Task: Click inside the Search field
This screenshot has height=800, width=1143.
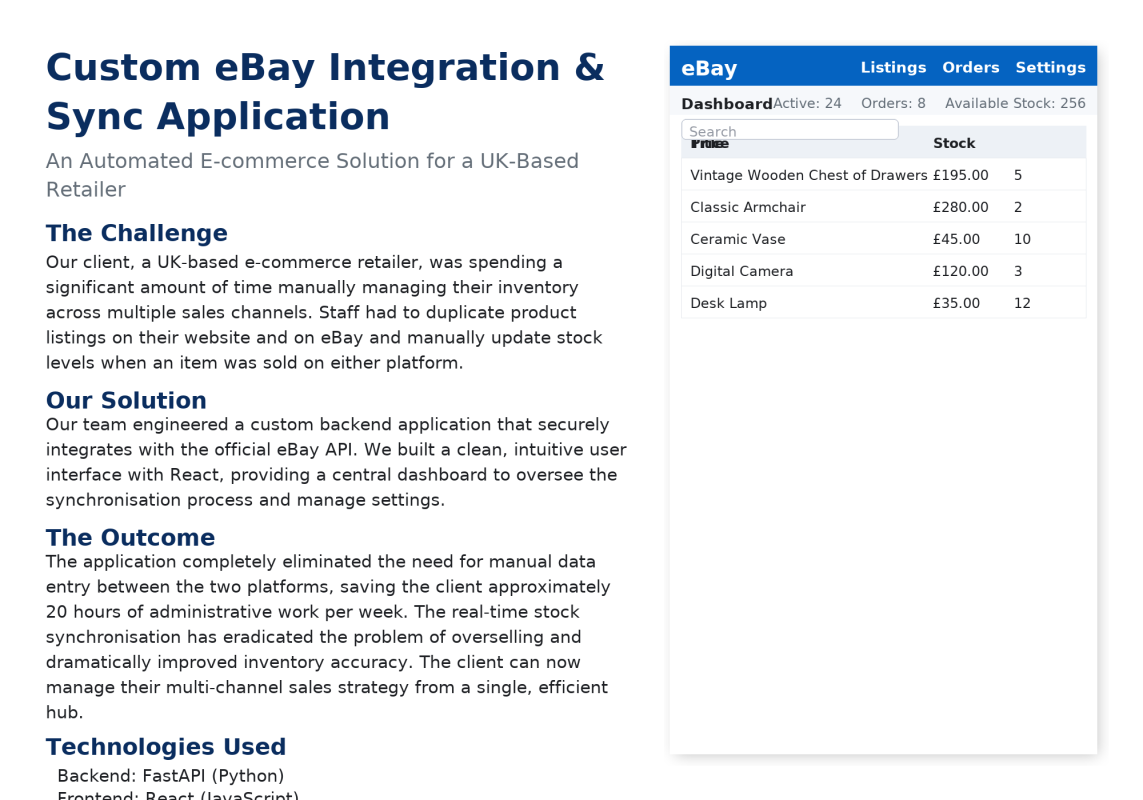Action: point(789,130)
